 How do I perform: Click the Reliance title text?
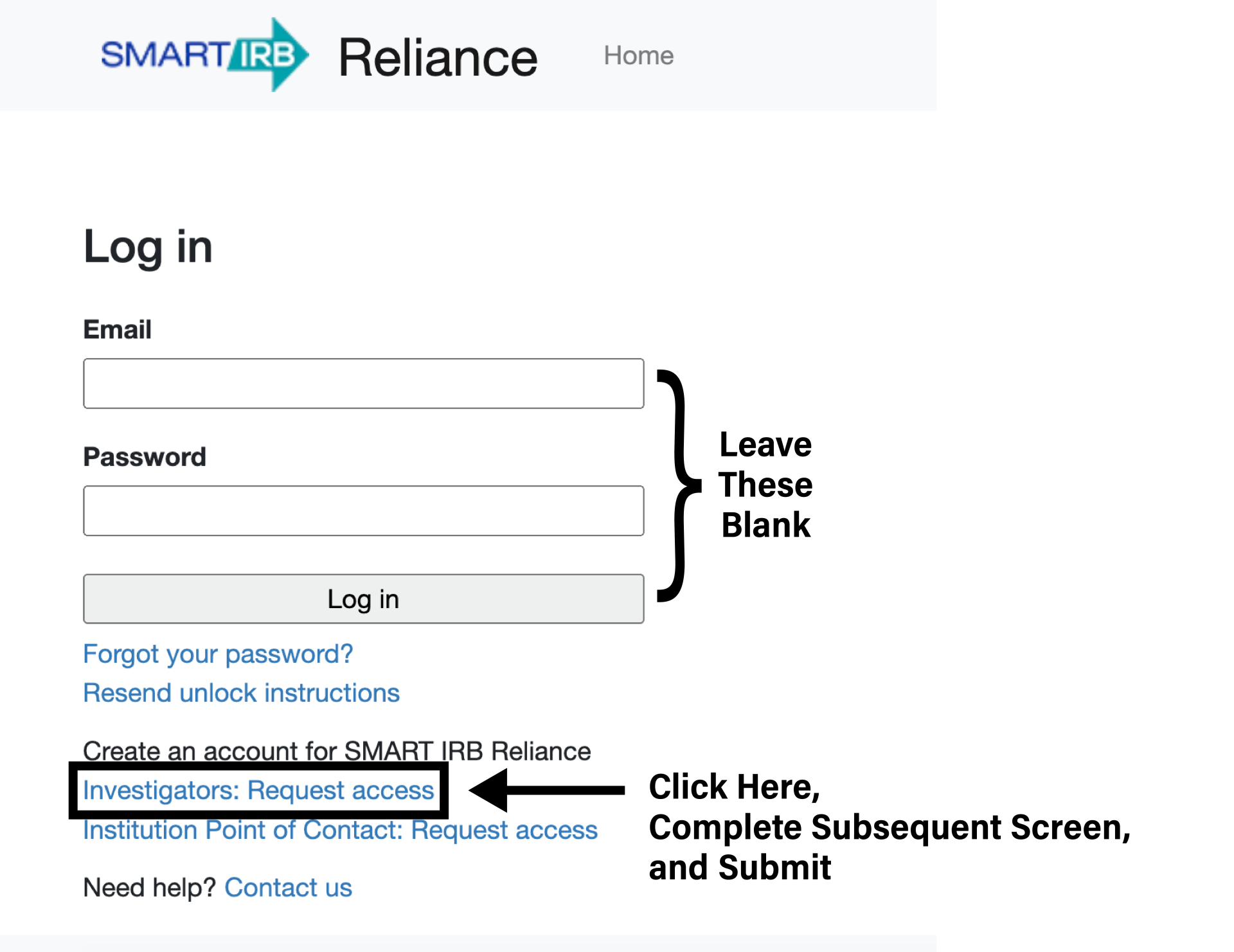[438, 58]
